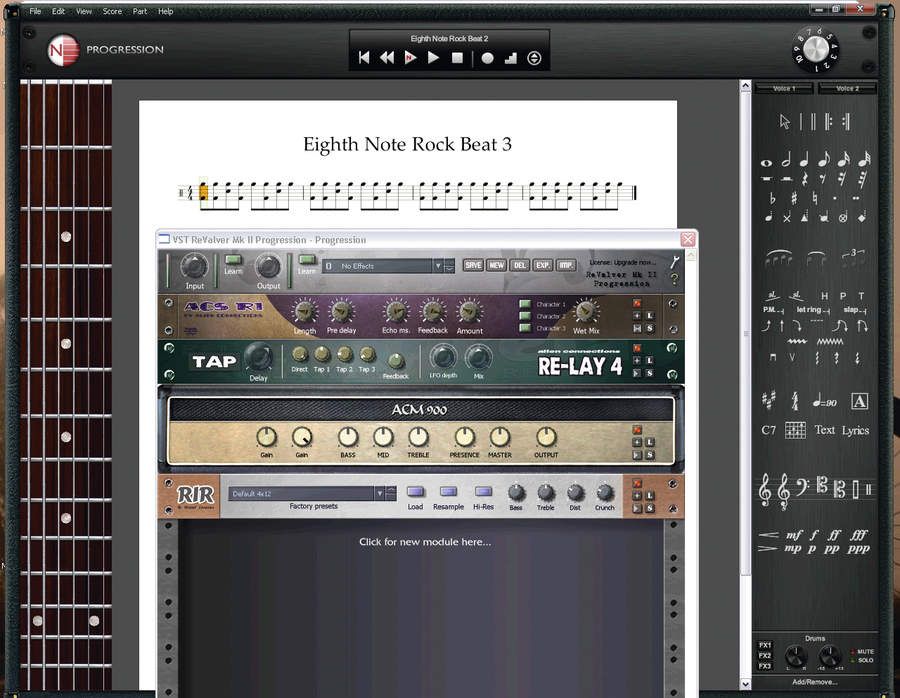Viewport: 900px width, 698px height.
Task: Open the Part menu
Action: pyautogui.click(x=139, y=11)
